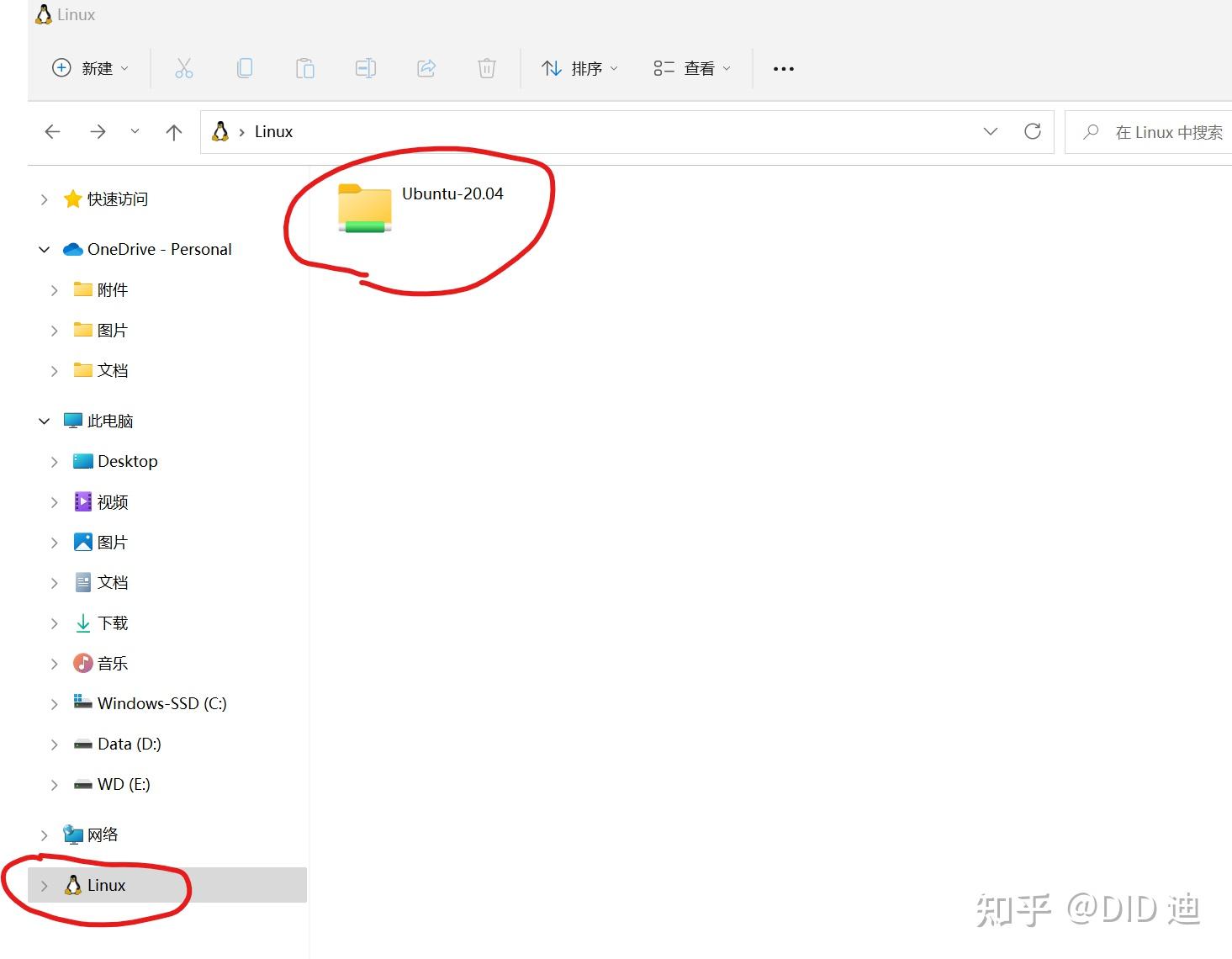Image resolution: width=1232 pixels, height=959 pixels.
Task: Open the 排序 (Sort) dropdown
Action: [579, 68]
